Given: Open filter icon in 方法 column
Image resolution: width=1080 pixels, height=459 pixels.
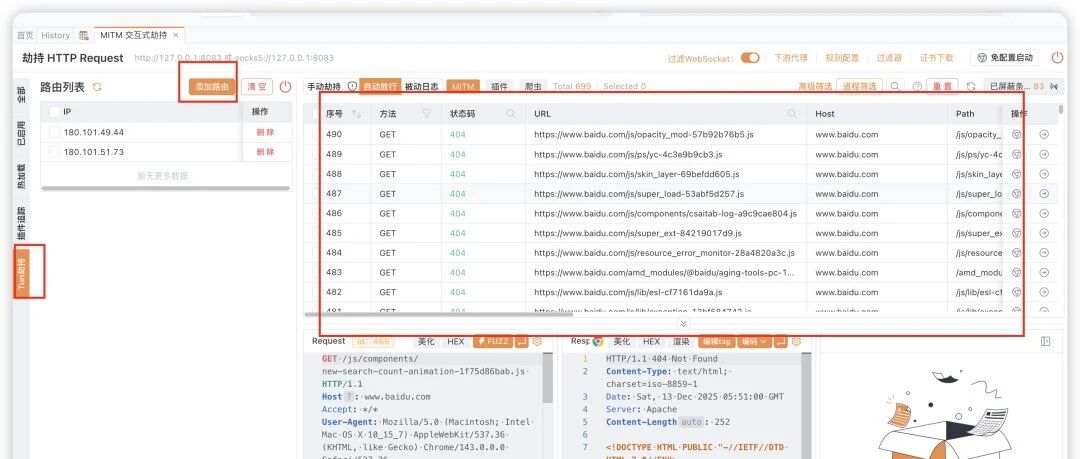Looking at the screenshot, I should (426, 114).
